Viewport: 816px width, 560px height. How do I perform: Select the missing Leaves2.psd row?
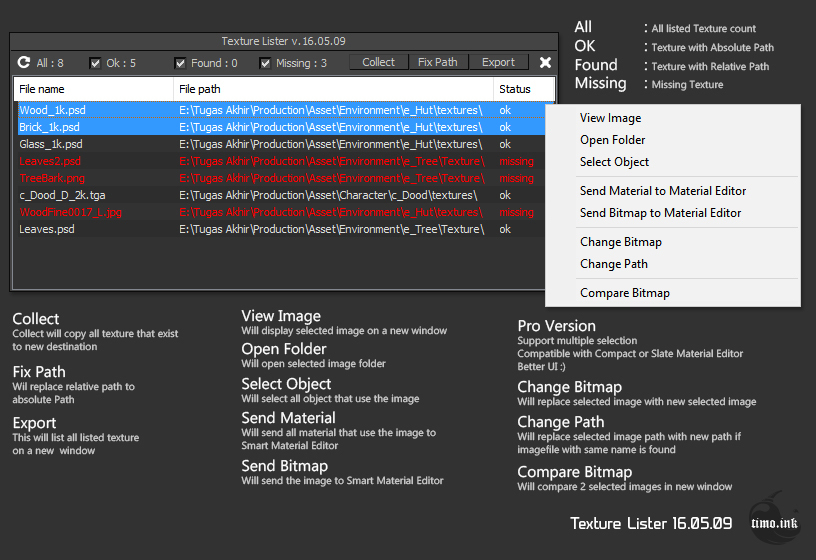tap(281, 161)
